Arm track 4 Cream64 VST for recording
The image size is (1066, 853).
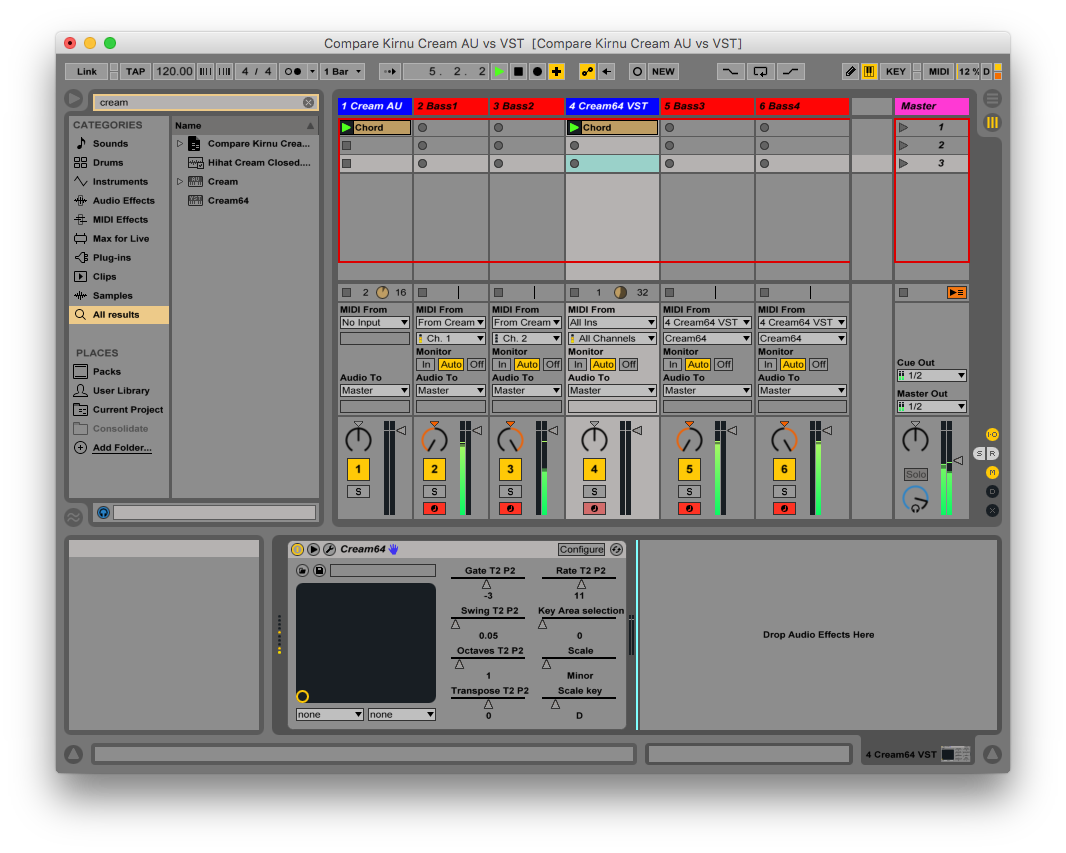tap(594, 508)
